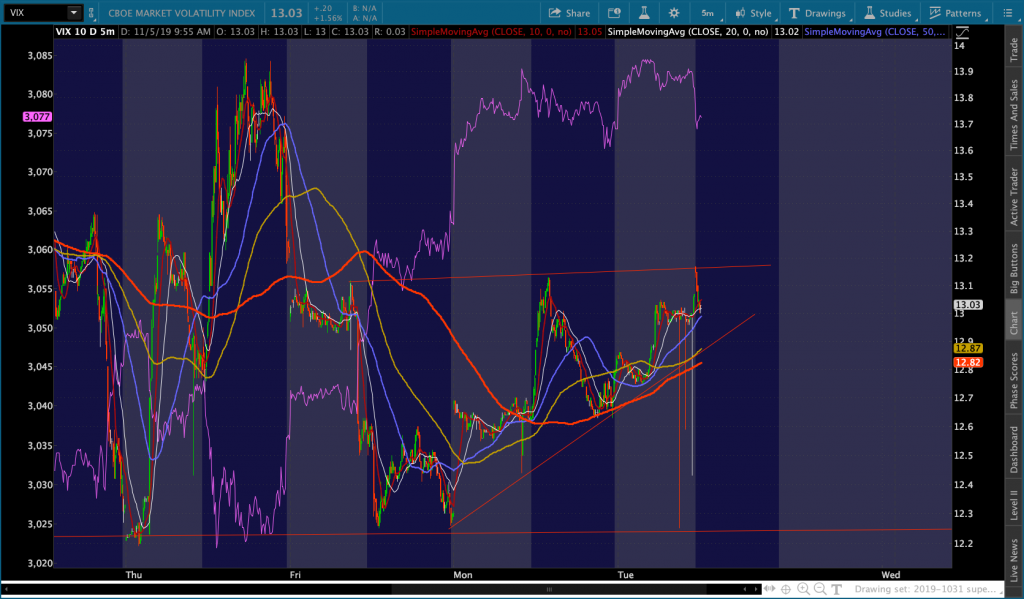Click the symbol link chain icon

click(91, 12)
